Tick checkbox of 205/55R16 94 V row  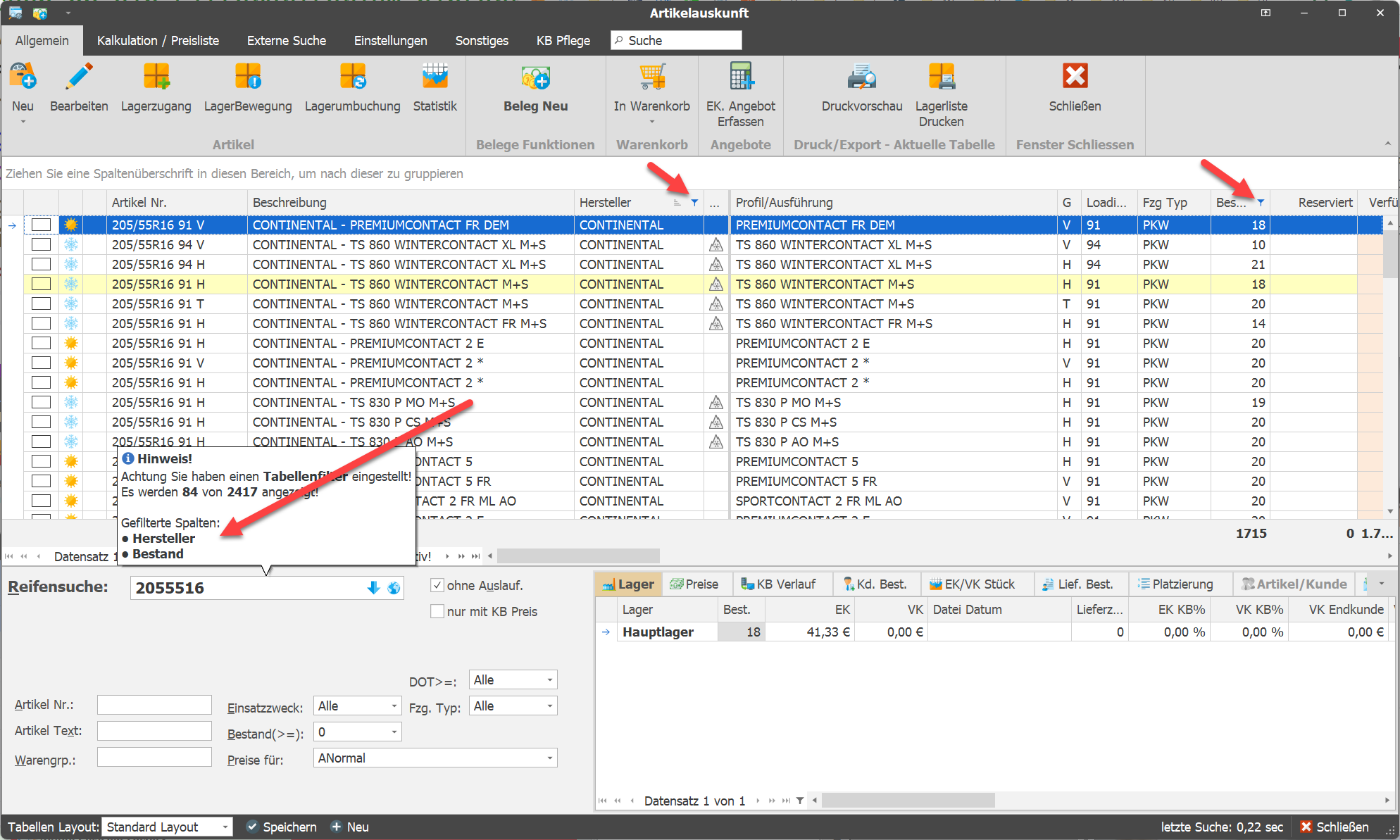41,244
